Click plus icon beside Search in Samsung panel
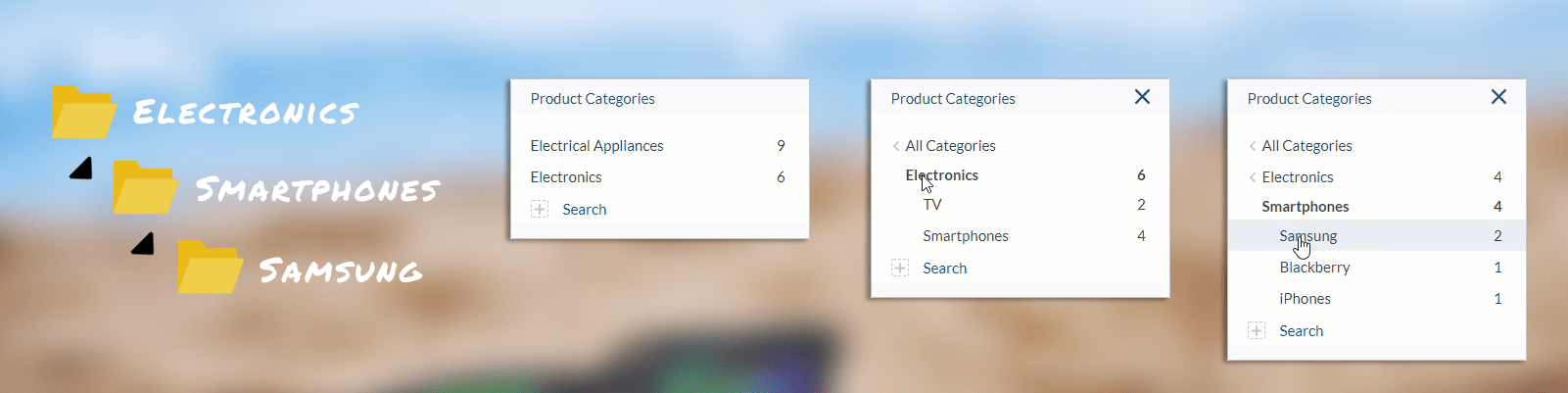 point(1257,330)
